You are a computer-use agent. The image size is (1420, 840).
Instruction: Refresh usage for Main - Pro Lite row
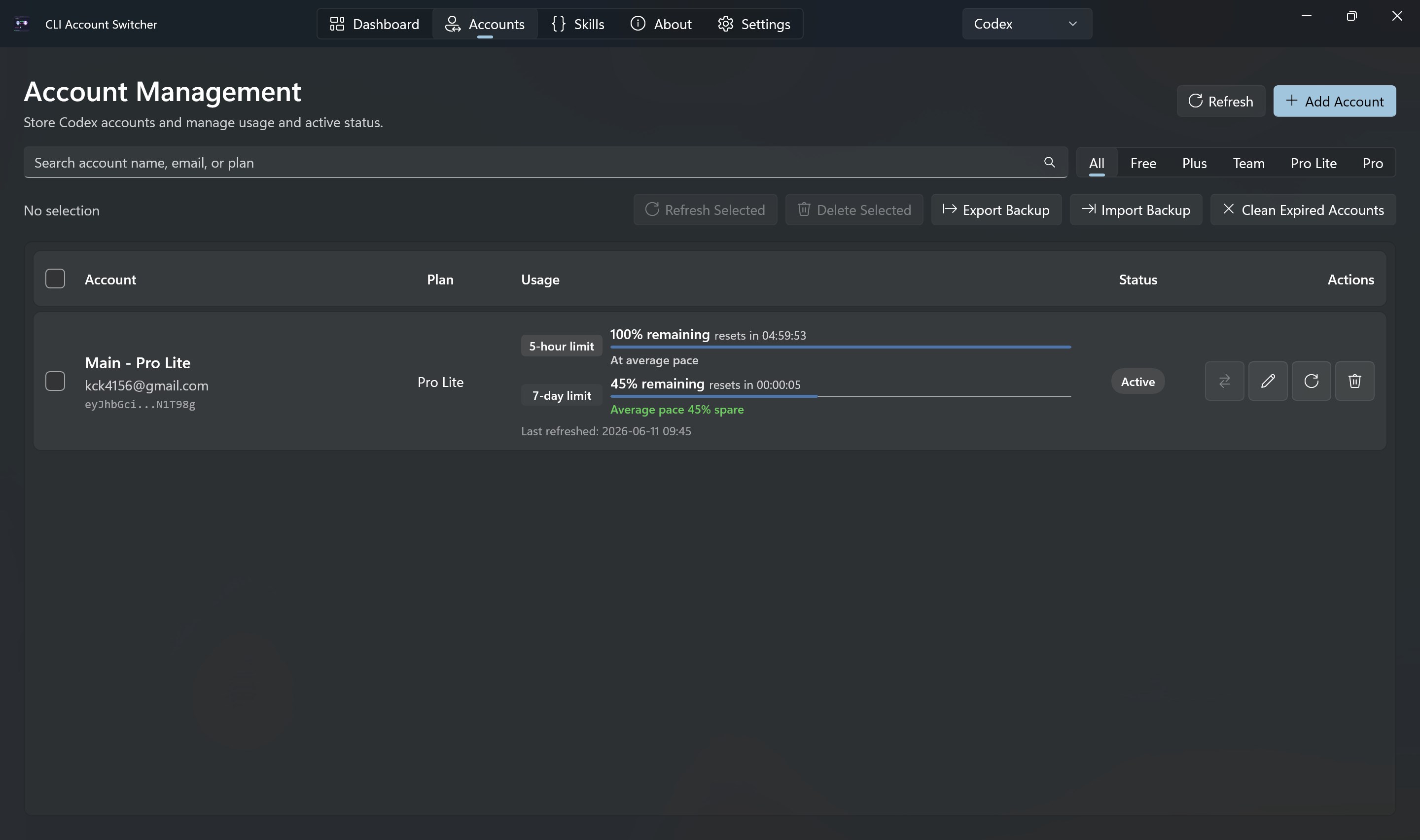pos(1312,381)
